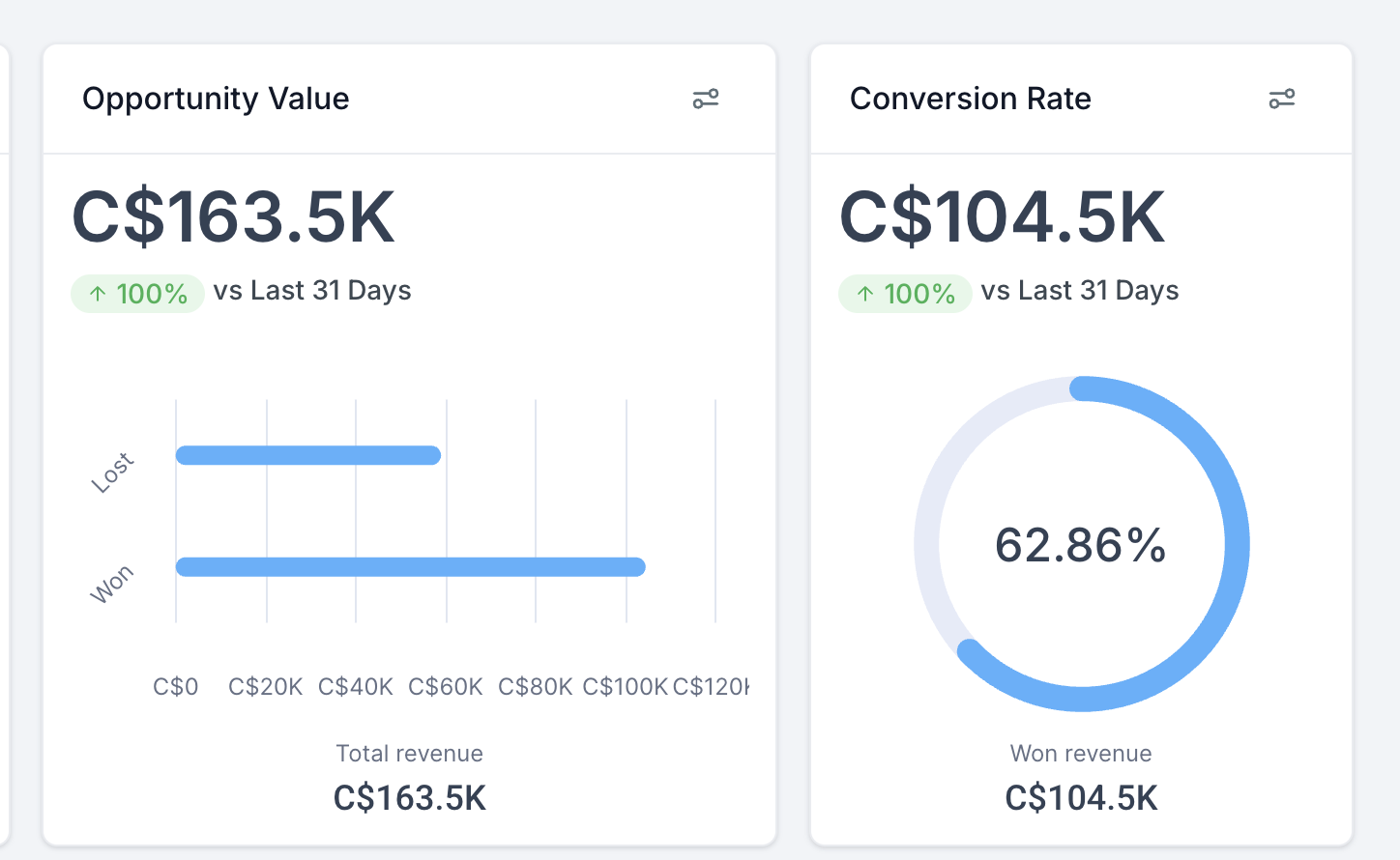Toggle the Lost bar in the chart

[x=307, y=454]
